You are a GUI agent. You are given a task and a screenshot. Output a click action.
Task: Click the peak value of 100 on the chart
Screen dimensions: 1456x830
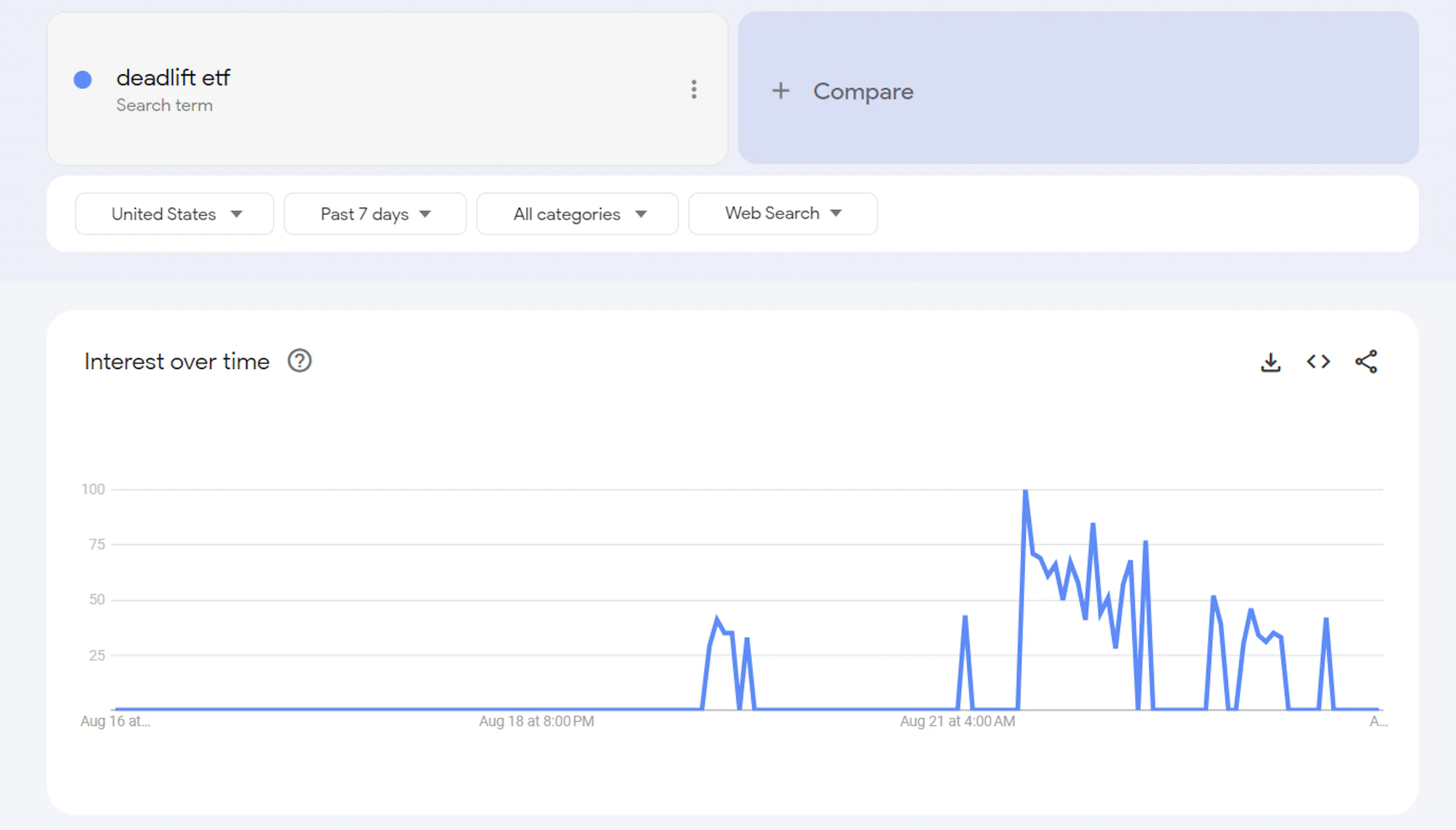click(x=1025, y=489)
